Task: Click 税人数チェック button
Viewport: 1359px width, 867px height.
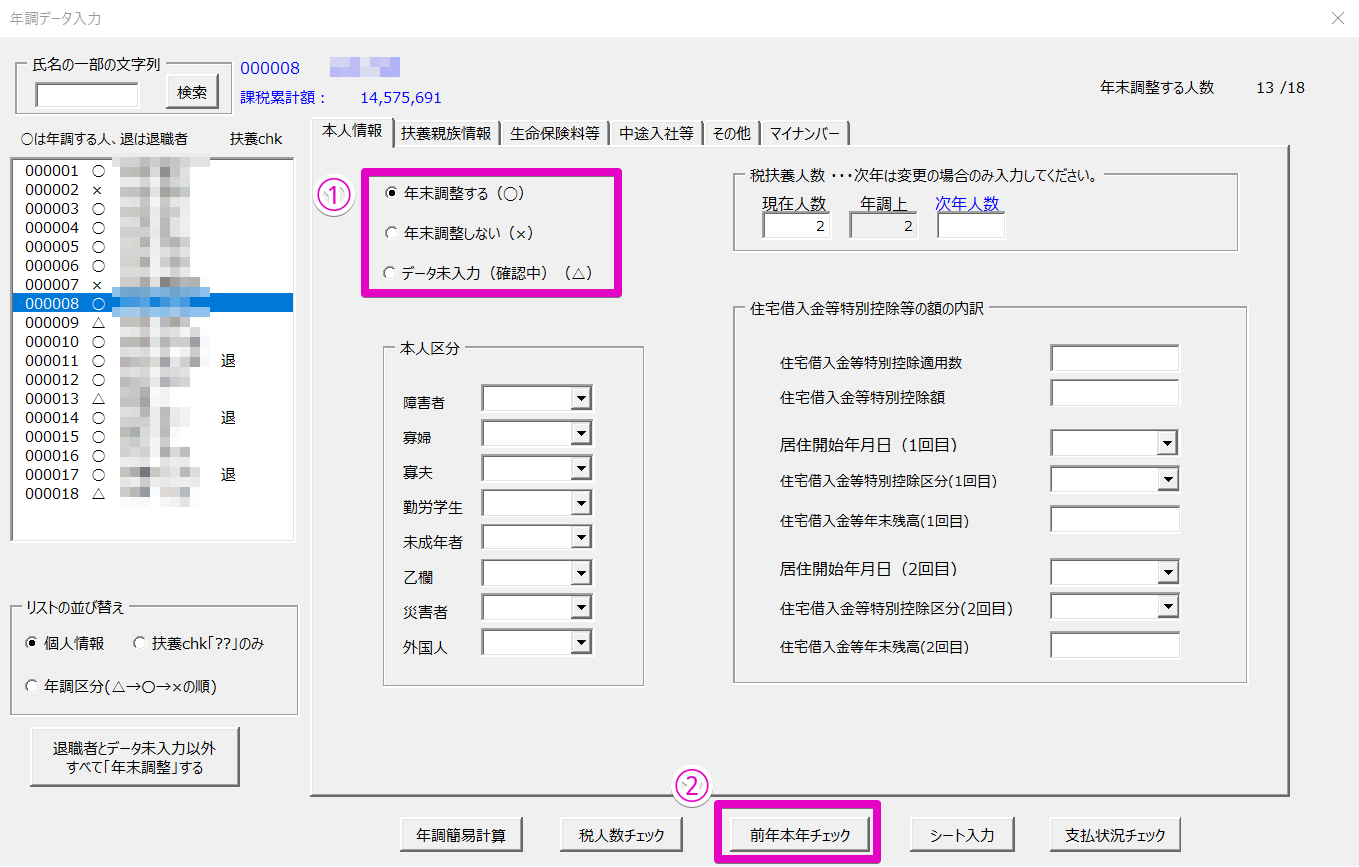Action: coord(622,834)
